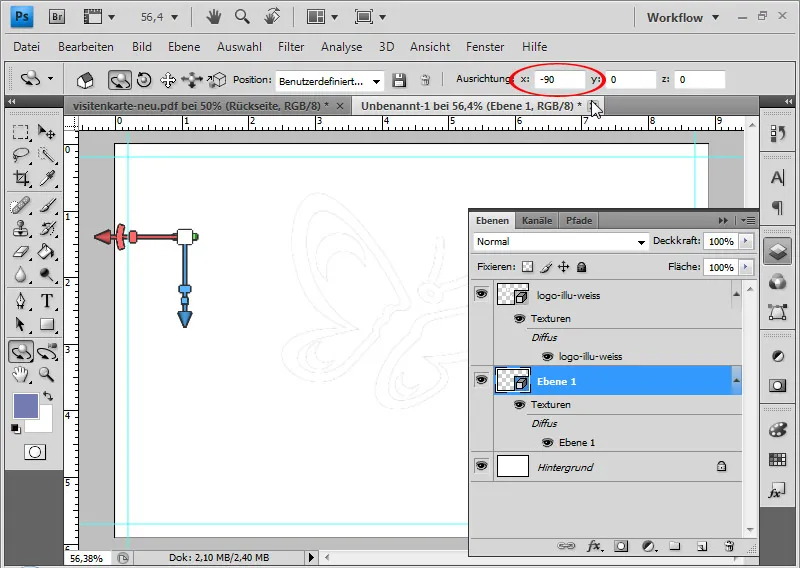The height and width of the screenshot is (568, 800).
Task: Open the Ebene menu
Action: (x=184, y=46)
